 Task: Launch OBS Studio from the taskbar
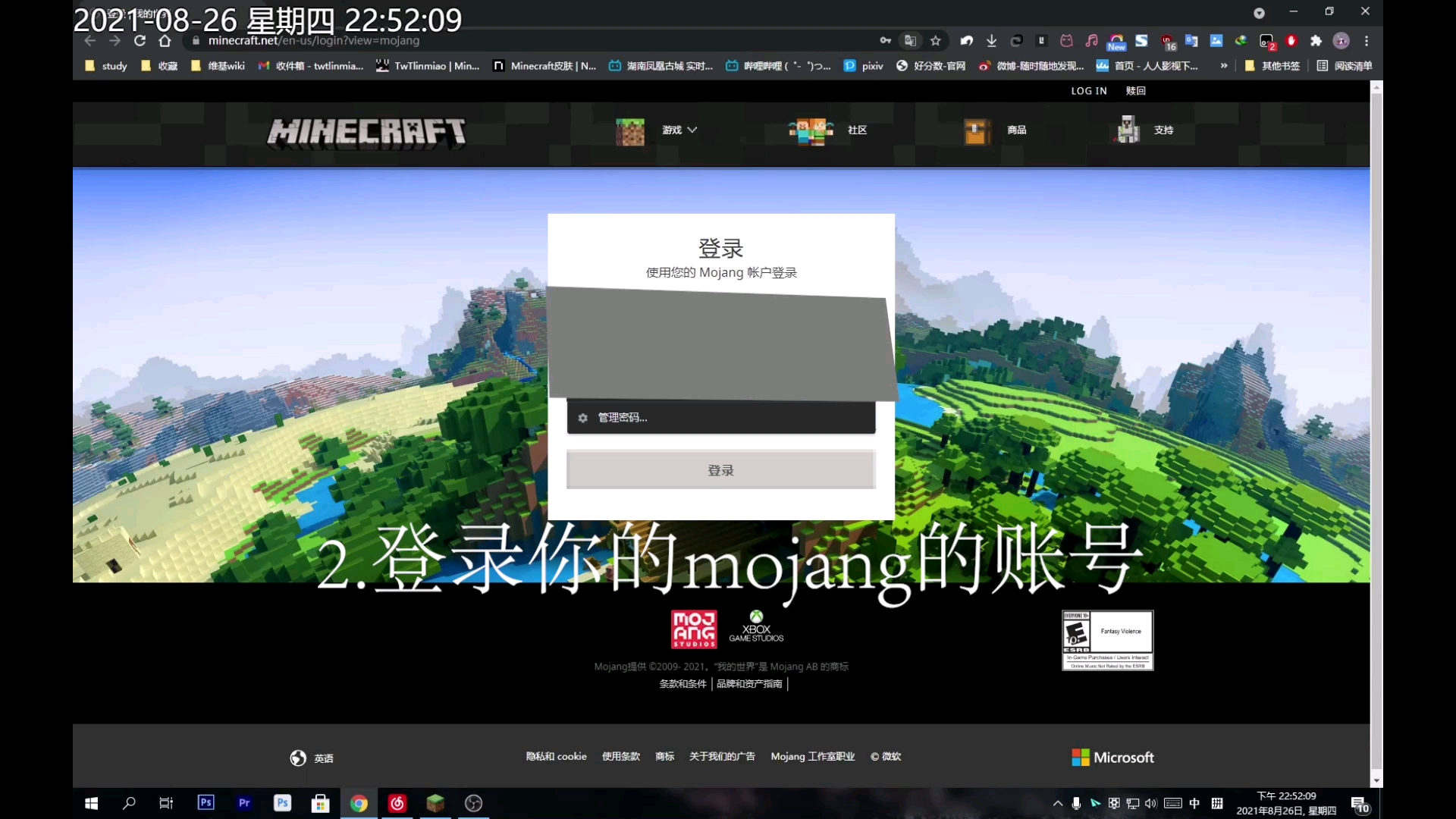[473, 803]
